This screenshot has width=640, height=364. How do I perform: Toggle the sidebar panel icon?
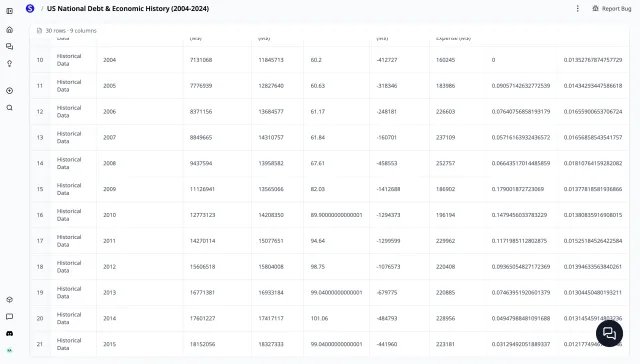point(10,11)
